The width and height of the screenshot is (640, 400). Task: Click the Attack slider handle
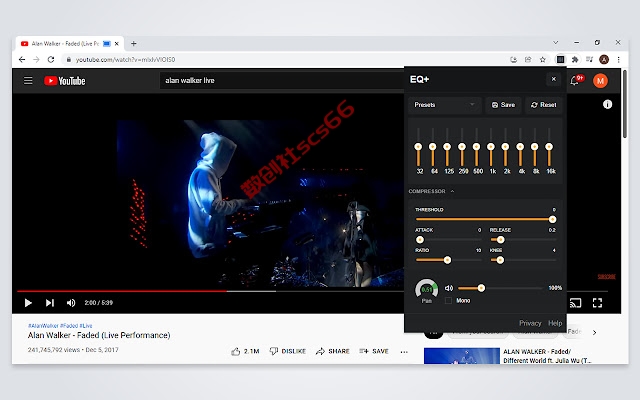click(x=420, y=240)
